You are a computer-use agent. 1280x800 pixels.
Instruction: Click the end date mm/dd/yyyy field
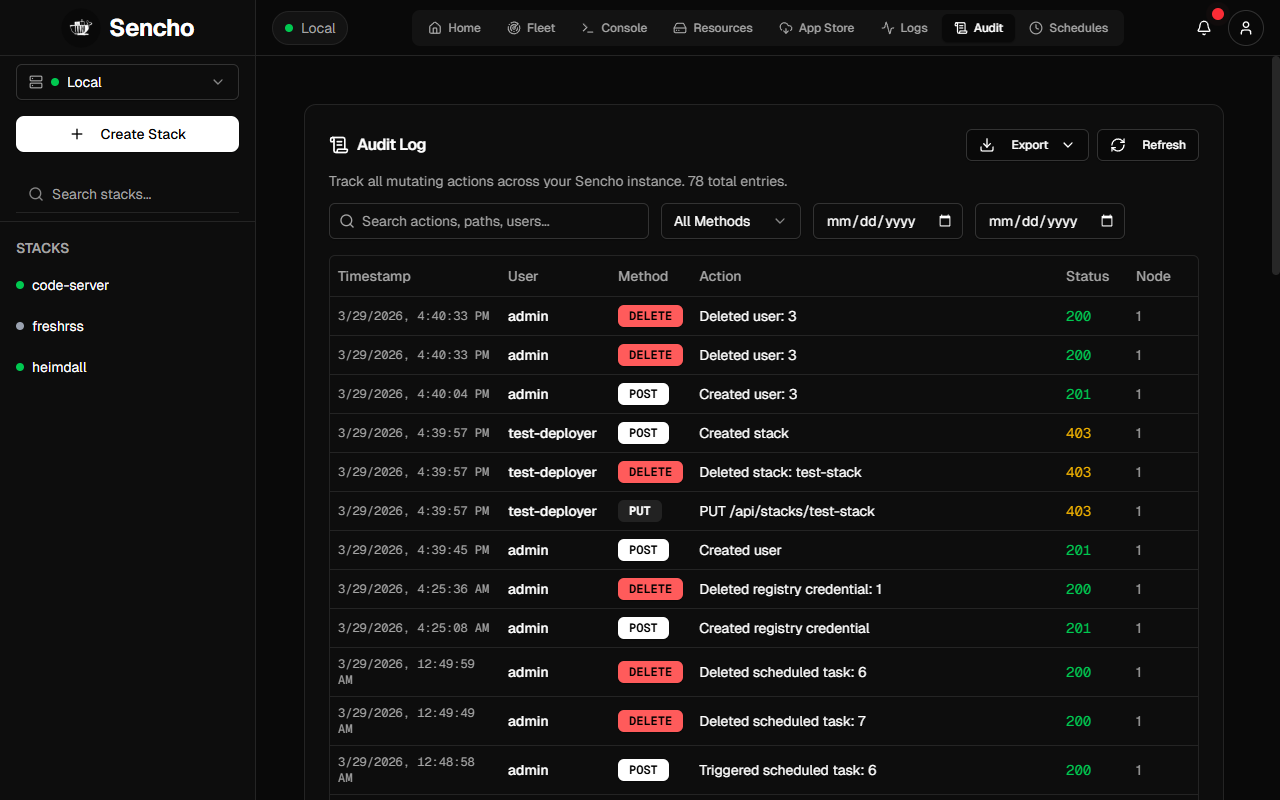[x=1050, y=221]
